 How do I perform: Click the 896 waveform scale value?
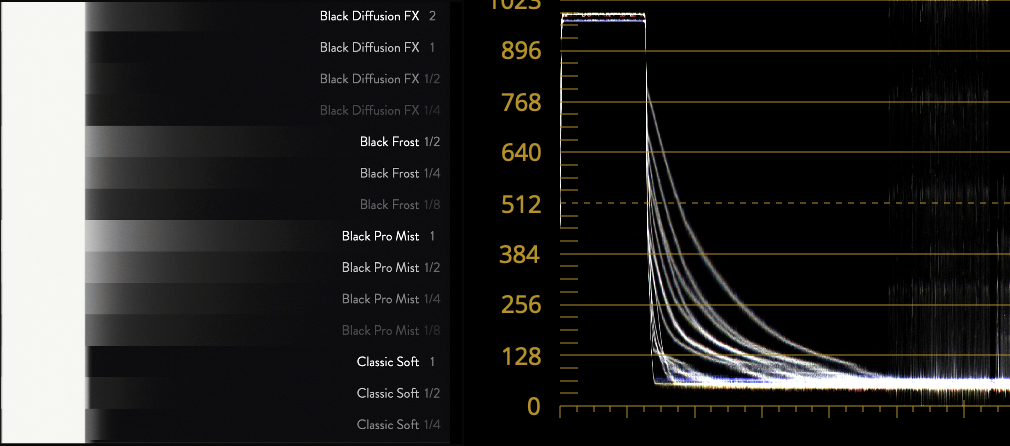click(x=521, y=51)
